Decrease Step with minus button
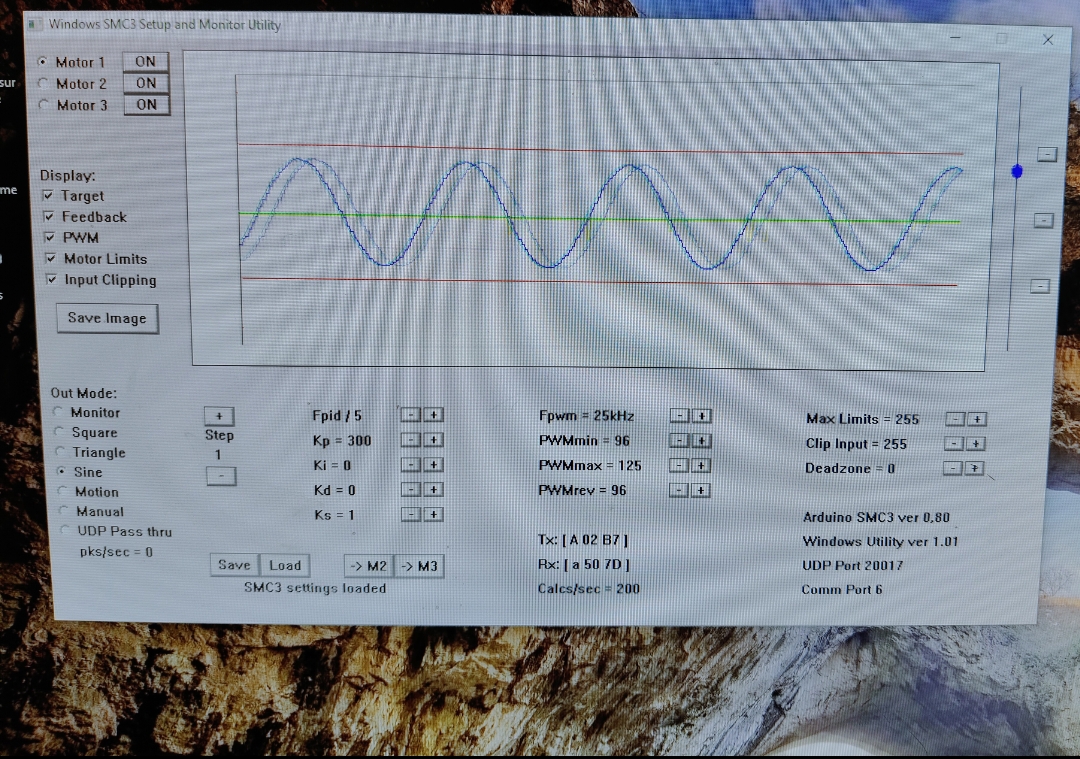Screen dimensions: 1080x759 [x=221, y=476]
